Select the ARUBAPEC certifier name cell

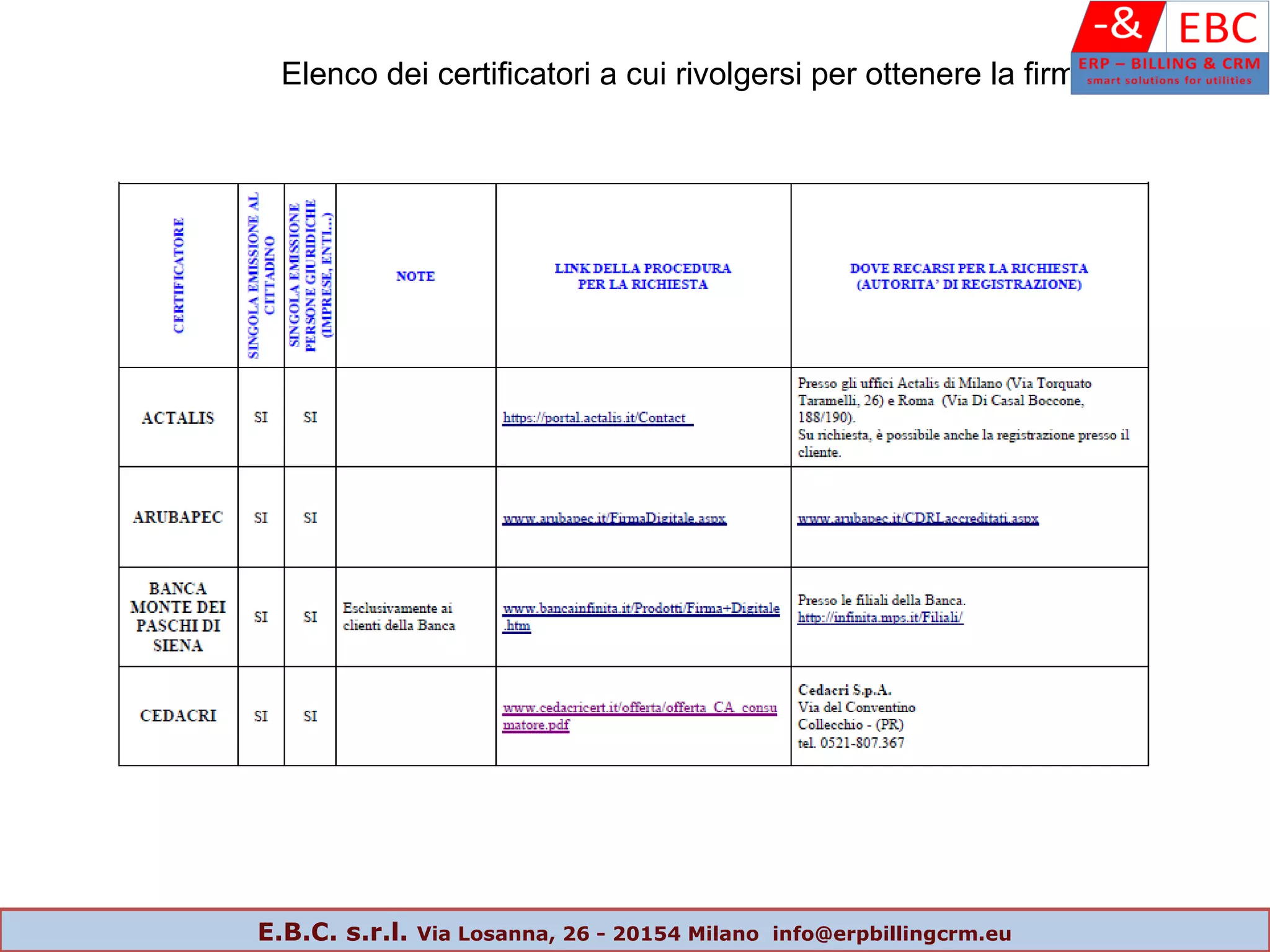click(x=178, y=517)
